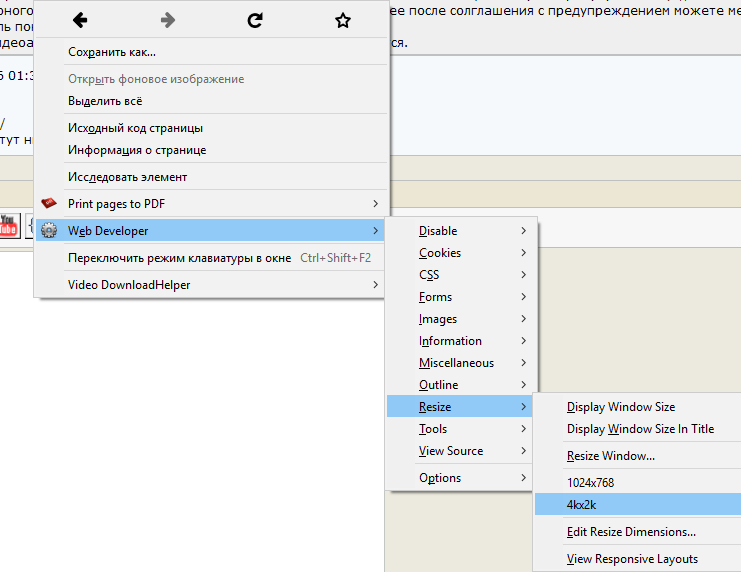The image size is (741, 572).
Task: Click the Print pages to PDF icon
Action: [x=49, y=204]
